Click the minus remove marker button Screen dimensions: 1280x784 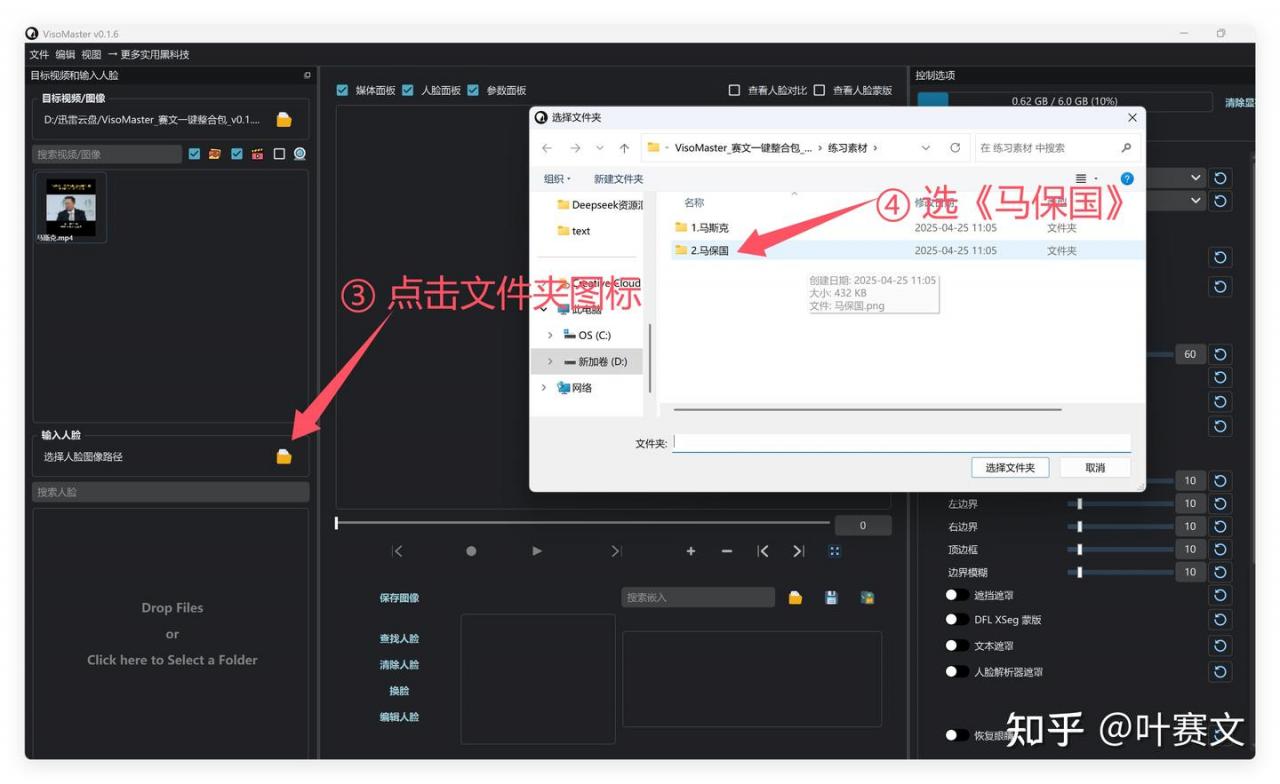[x=727, y=551]
